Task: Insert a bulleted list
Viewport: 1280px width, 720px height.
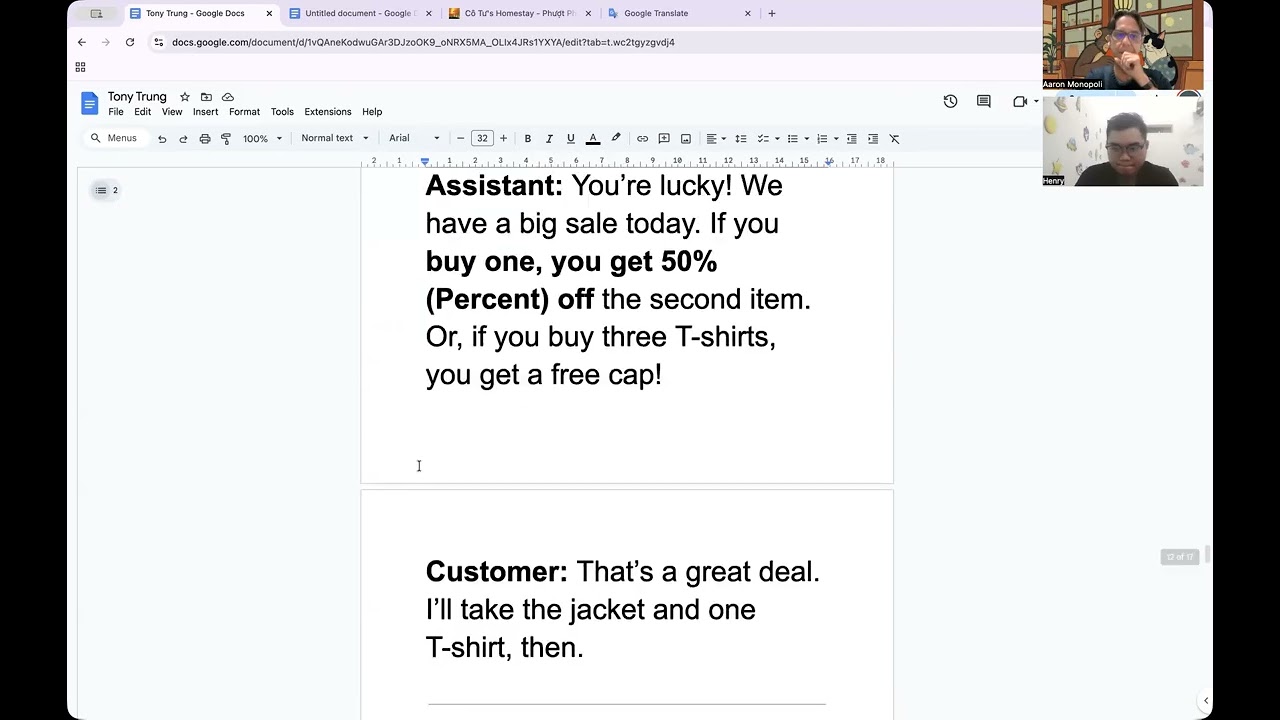Action: tap(792, 139)
